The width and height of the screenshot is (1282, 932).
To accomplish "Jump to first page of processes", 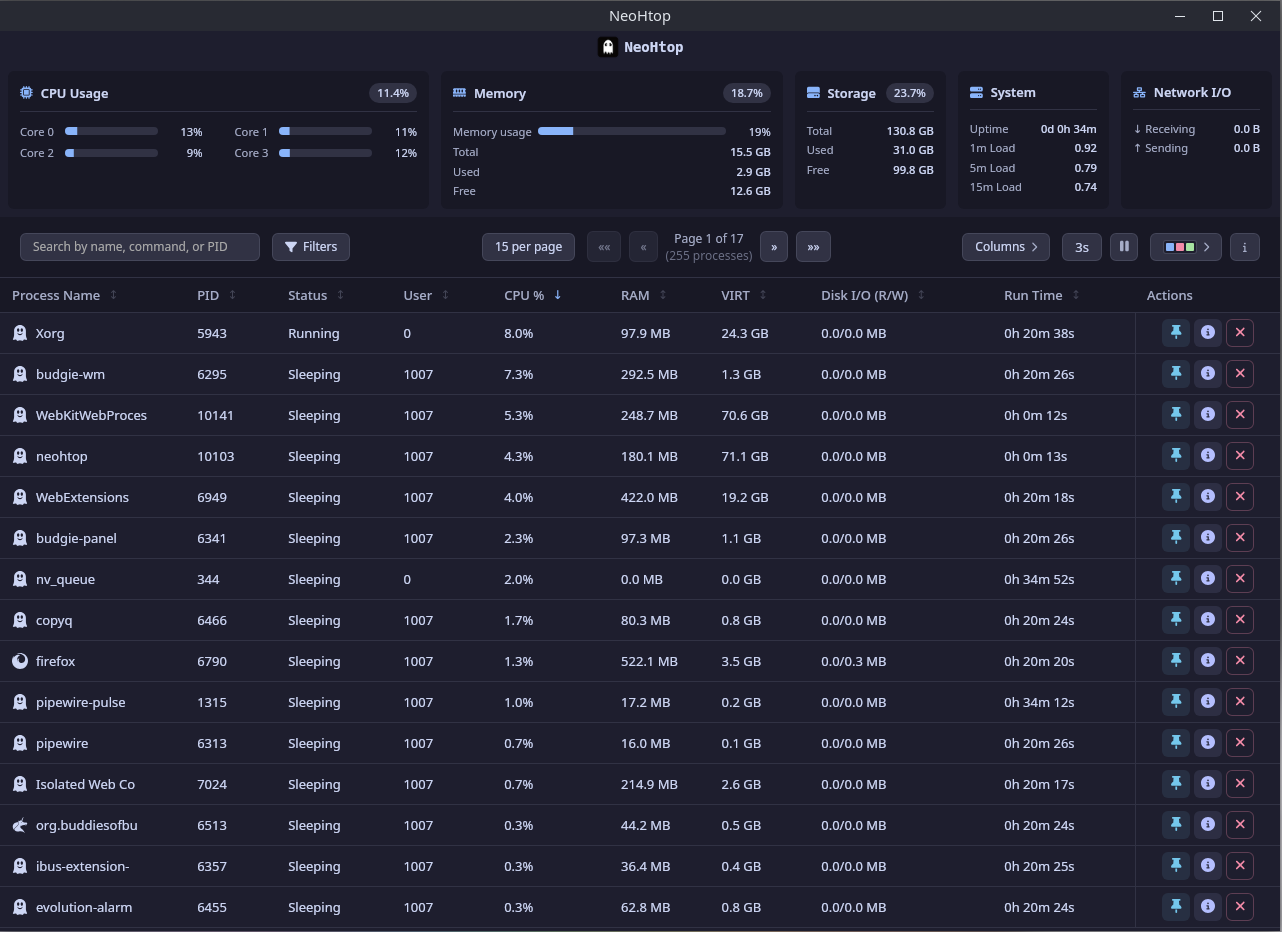I will 604,247.
